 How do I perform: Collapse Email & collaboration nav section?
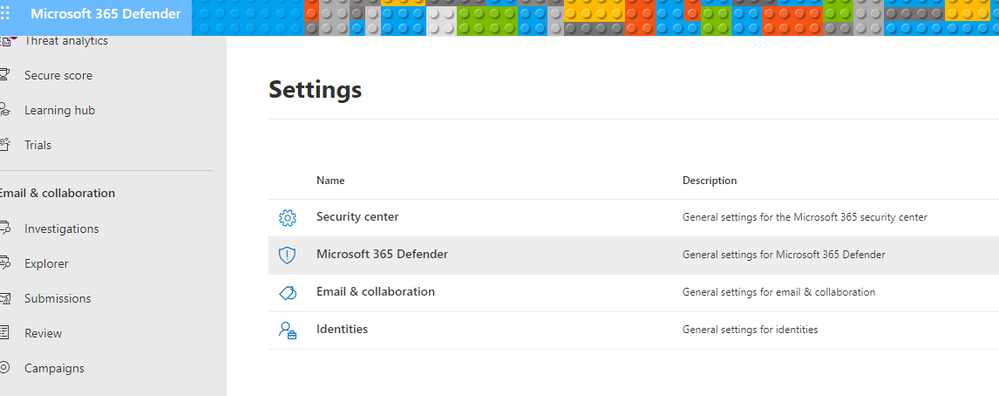point(57,193)
